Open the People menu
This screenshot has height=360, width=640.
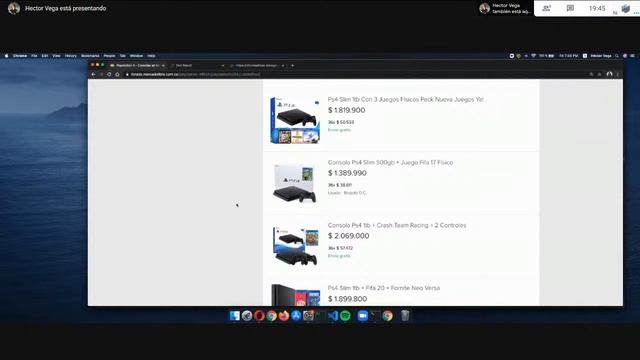[x=109, y=56]
